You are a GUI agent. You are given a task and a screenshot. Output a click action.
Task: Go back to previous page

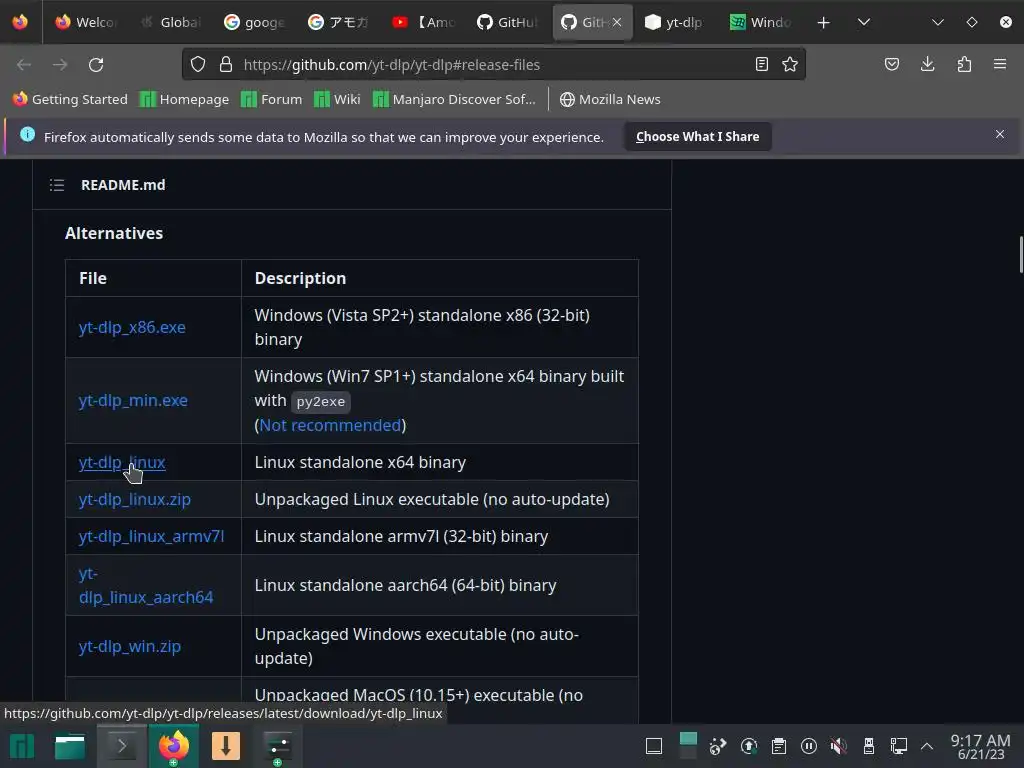[x=24, y=65]
